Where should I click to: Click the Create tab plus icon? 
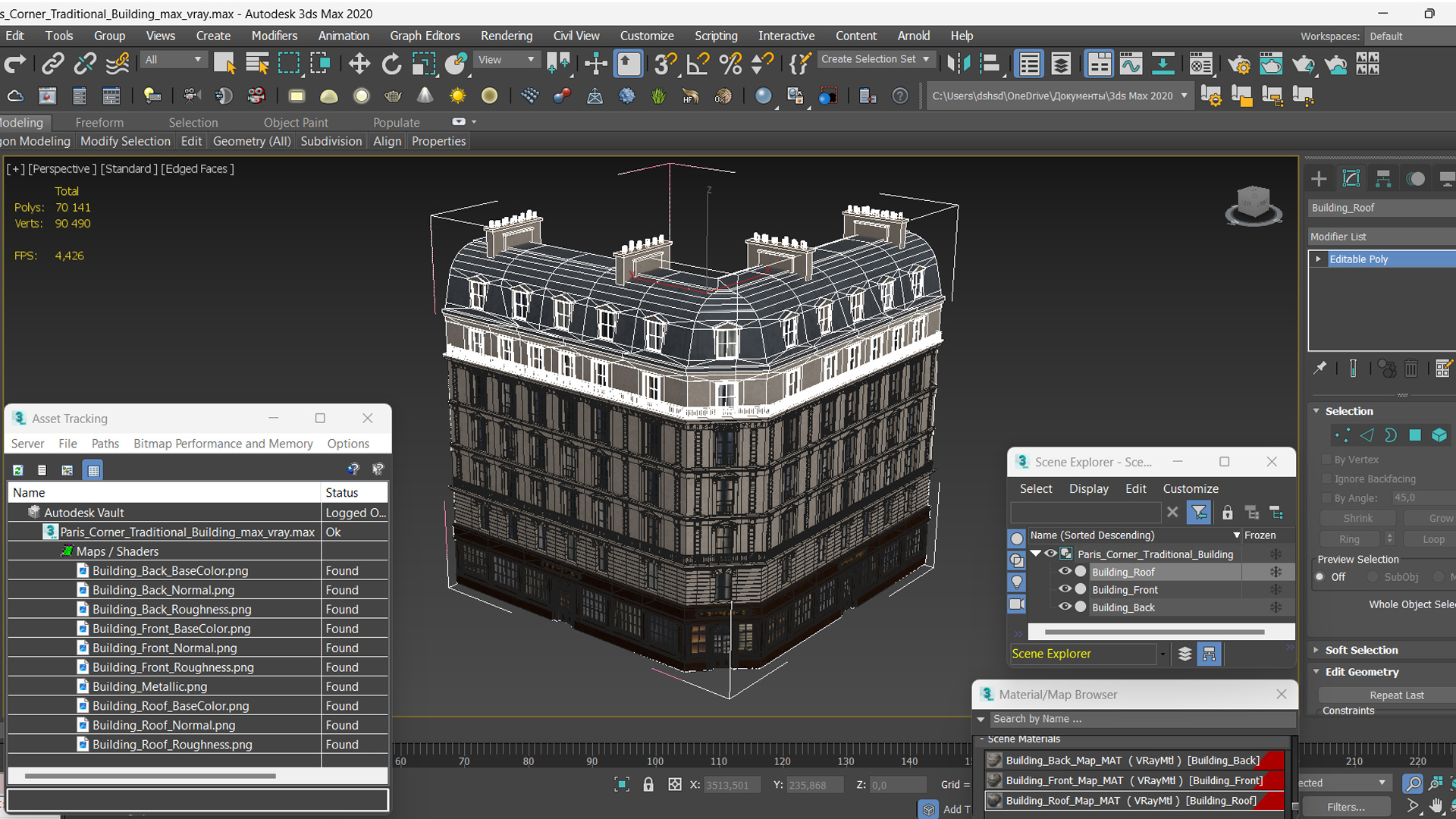tap(1319, 179)
